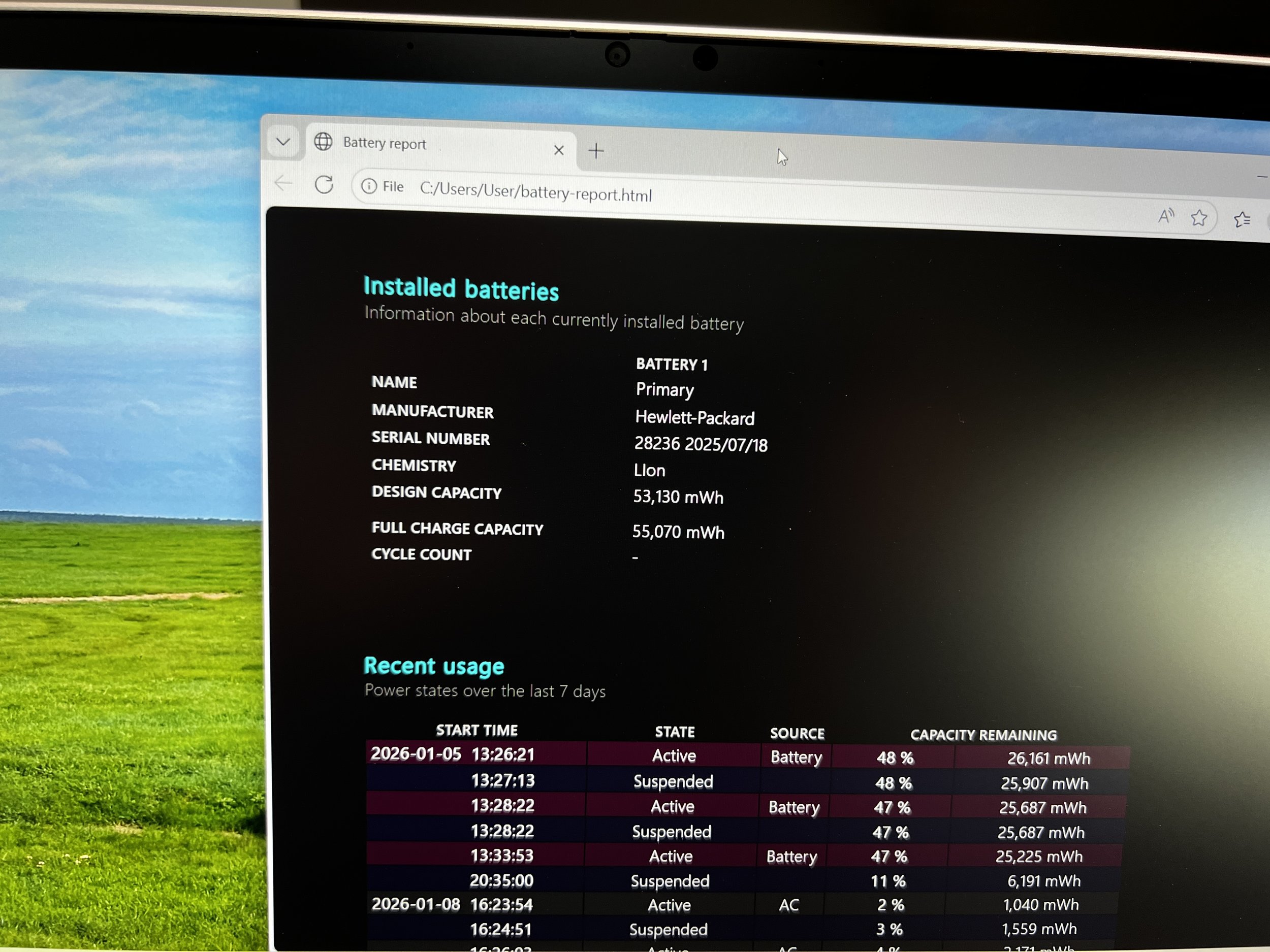Click the globe favicon on the tab
This screenshot has height=952, width=1270.
point(323,141)
